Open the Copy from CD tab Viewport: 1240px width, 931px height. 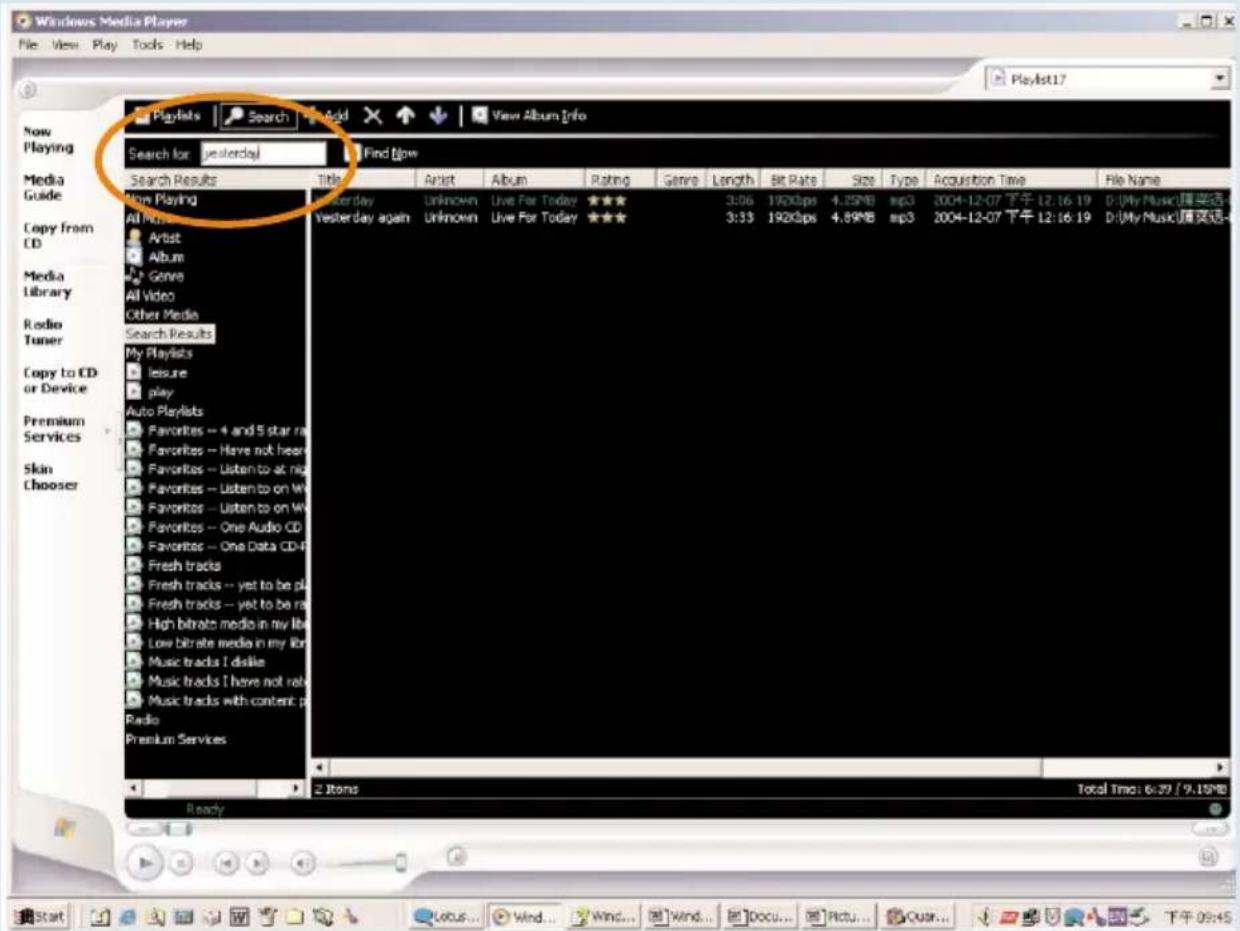[x=58, y=236]
